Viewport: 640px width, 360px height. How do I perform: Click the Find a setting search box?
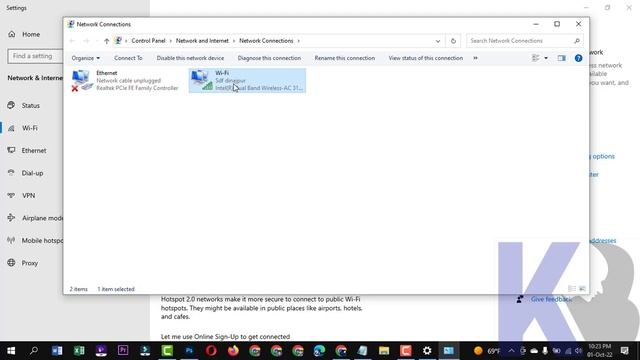[x=35, y=56]
